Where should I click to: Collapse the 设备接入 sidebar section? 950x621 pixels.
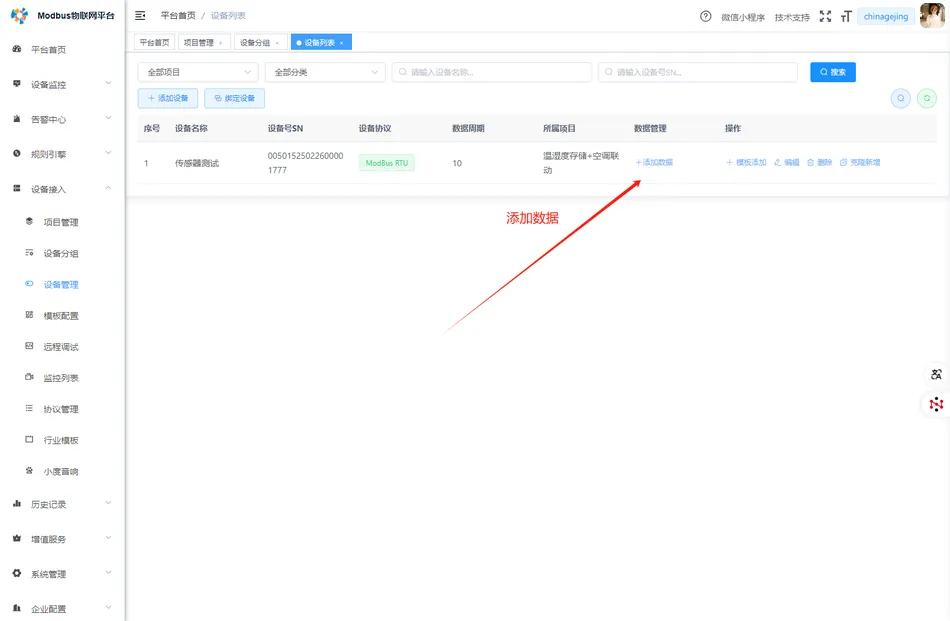(x=46, y=188)
